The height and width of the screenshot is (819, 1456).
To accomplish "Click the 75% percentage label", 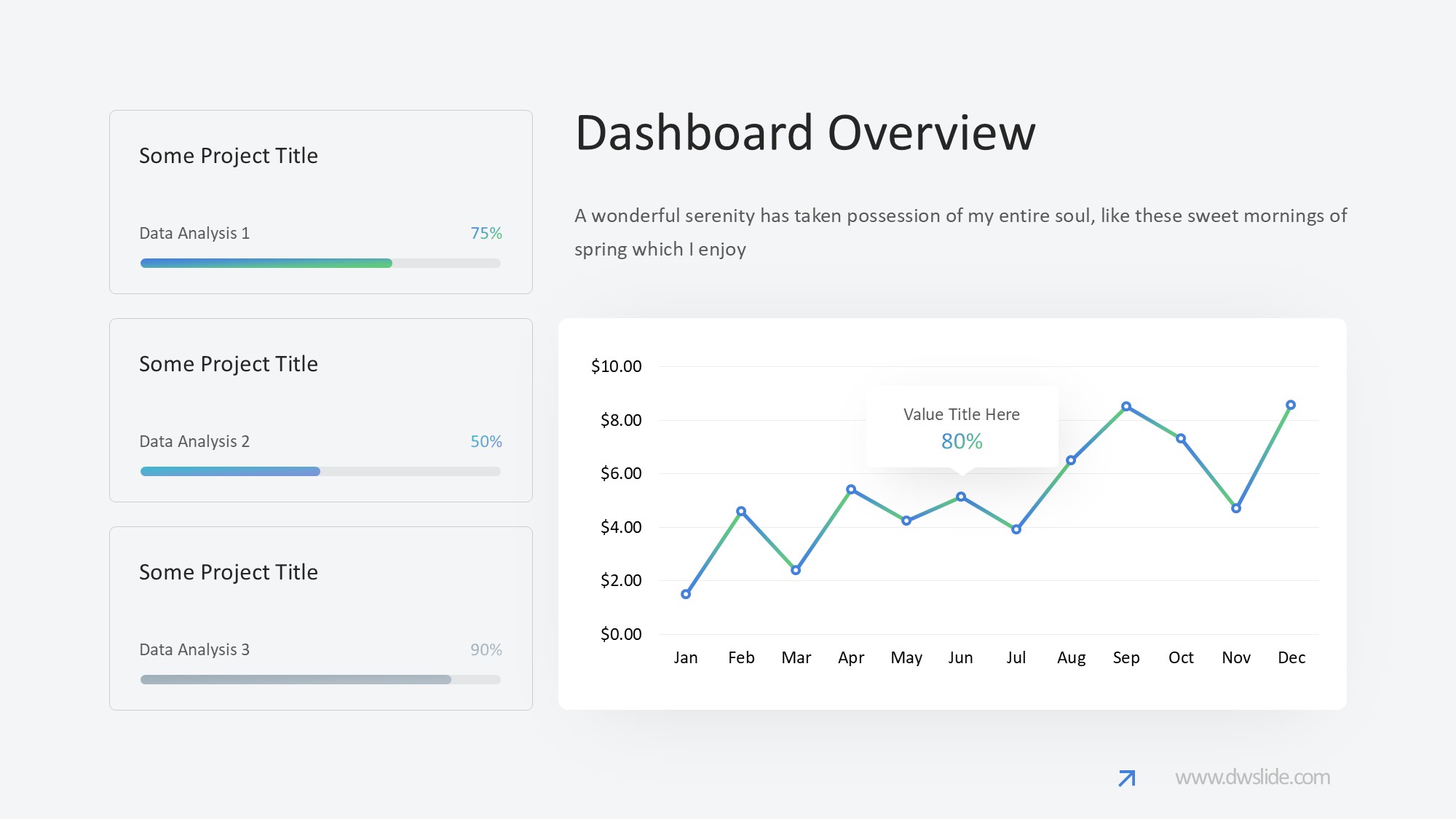I will point(486,233).
